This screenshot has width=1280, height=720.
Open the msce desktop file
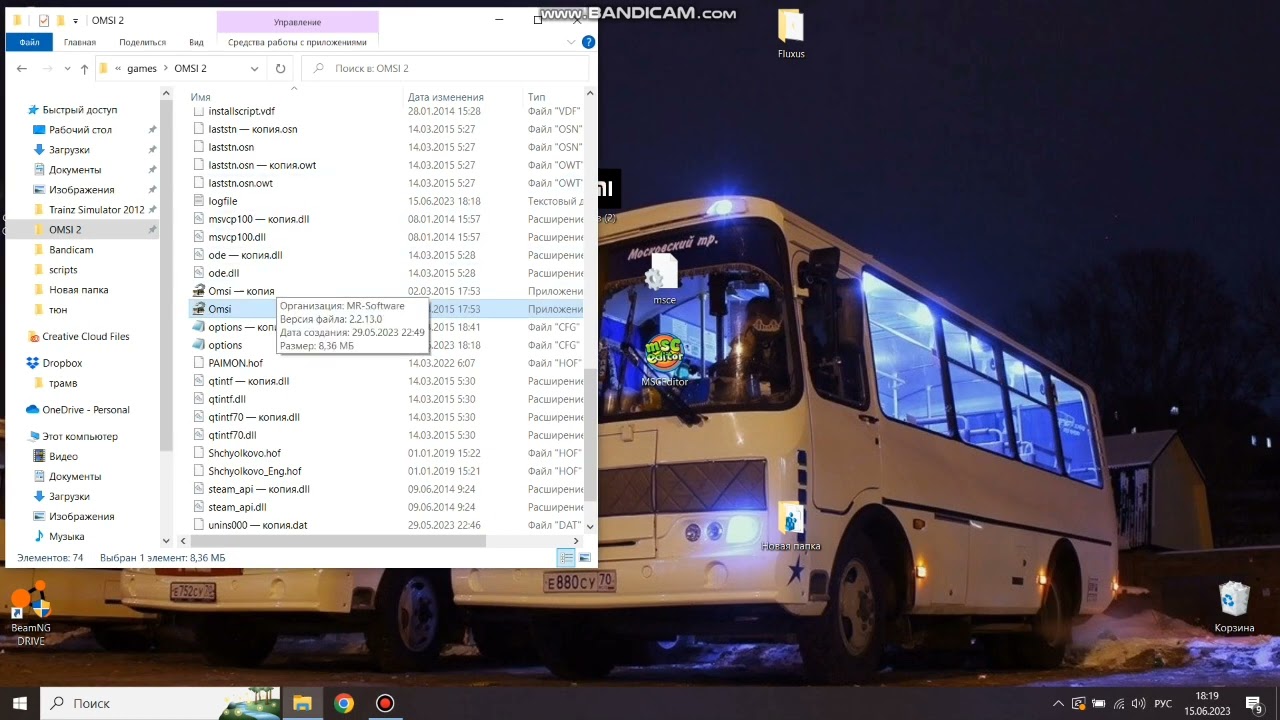[664, 280]
